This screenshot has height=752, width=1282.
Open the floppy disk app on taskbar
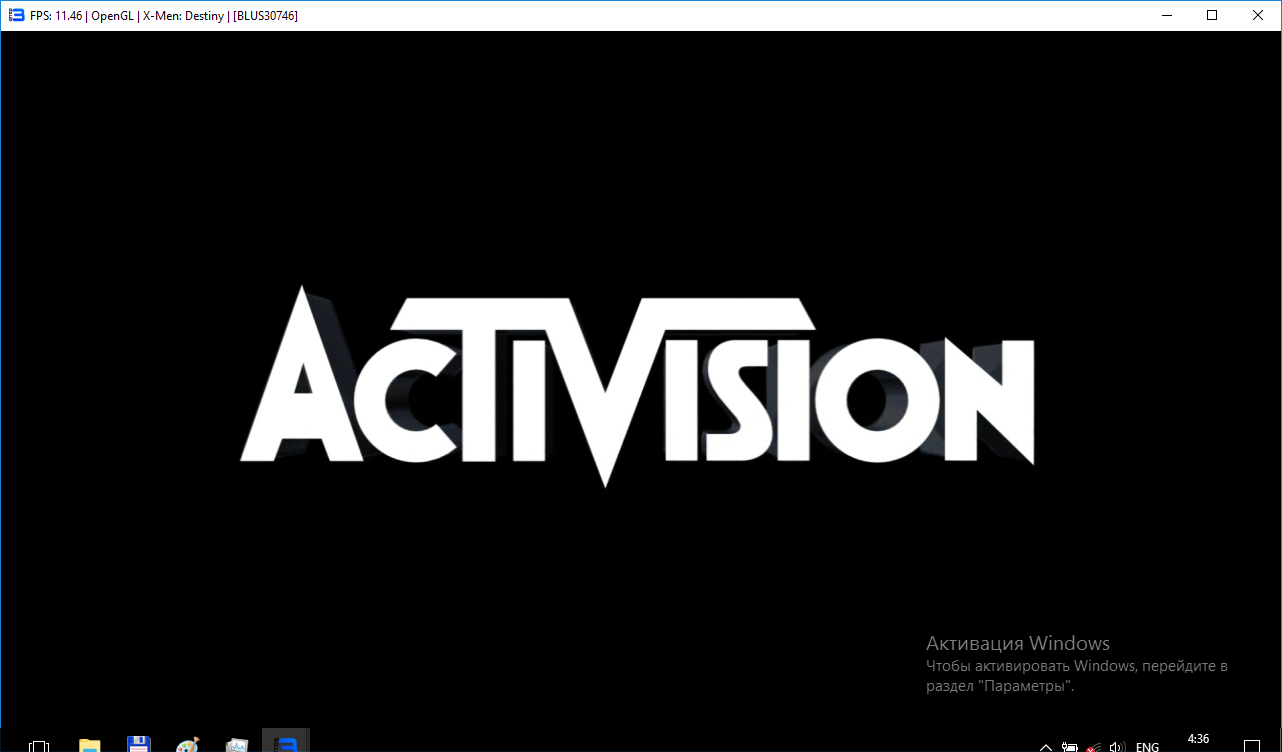coord(138,745)
